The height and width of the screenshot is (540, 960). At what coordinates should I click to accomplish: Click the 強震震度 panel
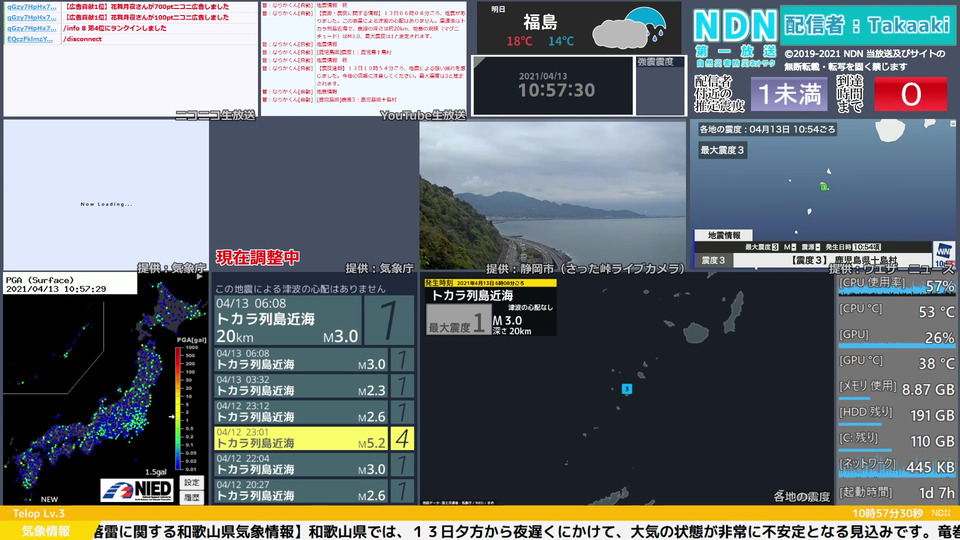[x=660, y=86]
